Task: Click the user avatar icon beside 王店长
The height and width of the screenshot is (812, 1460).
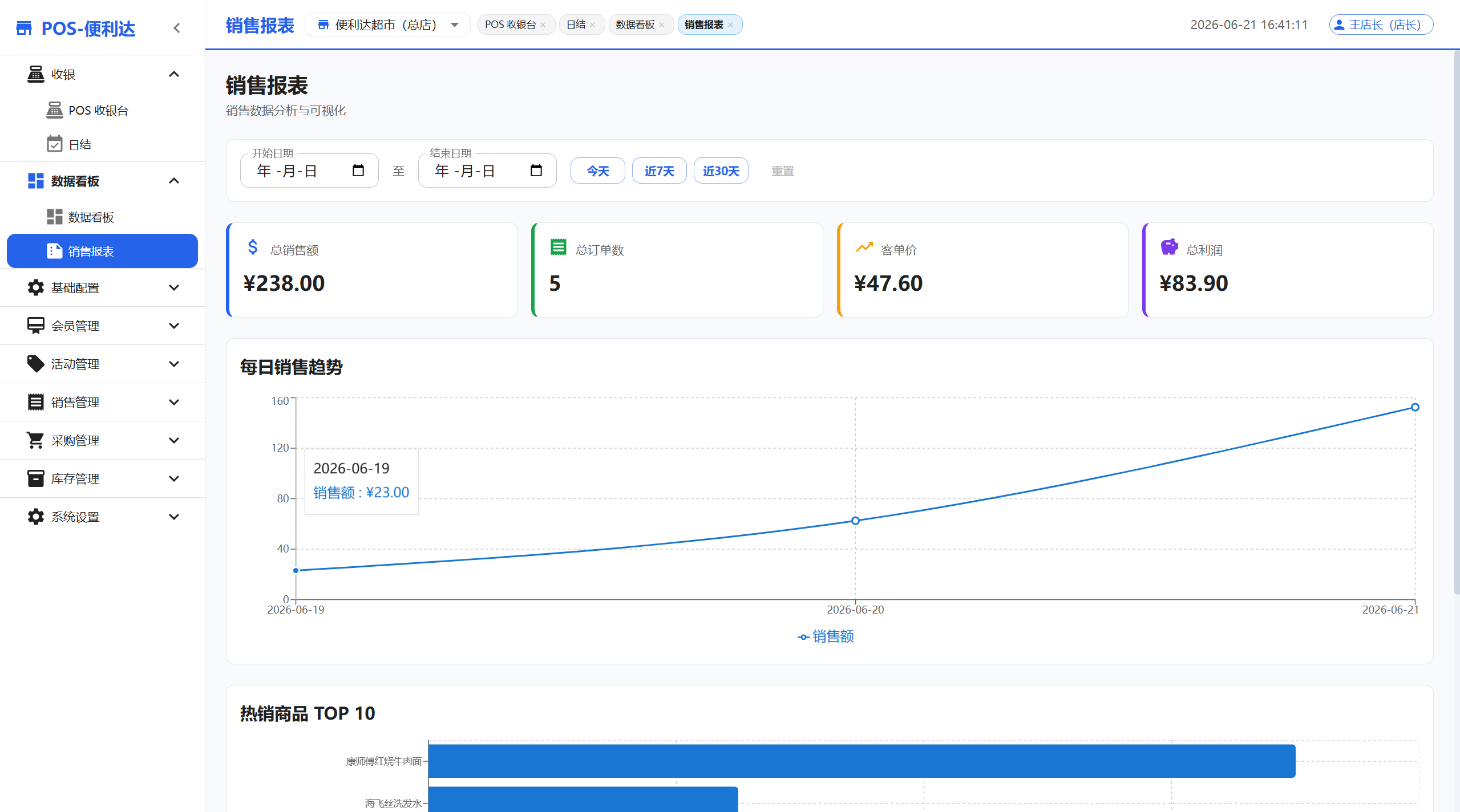Action: coord(1340,25)
